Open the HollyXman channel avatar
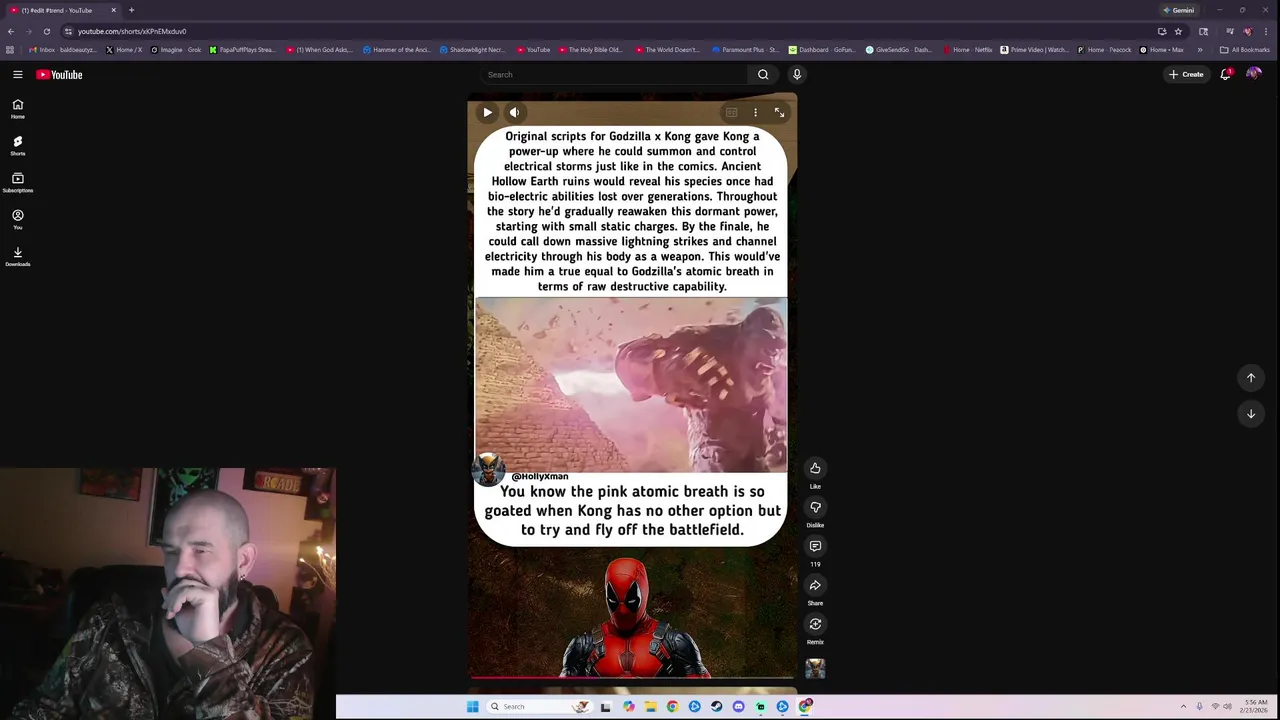 click(488, 470)
